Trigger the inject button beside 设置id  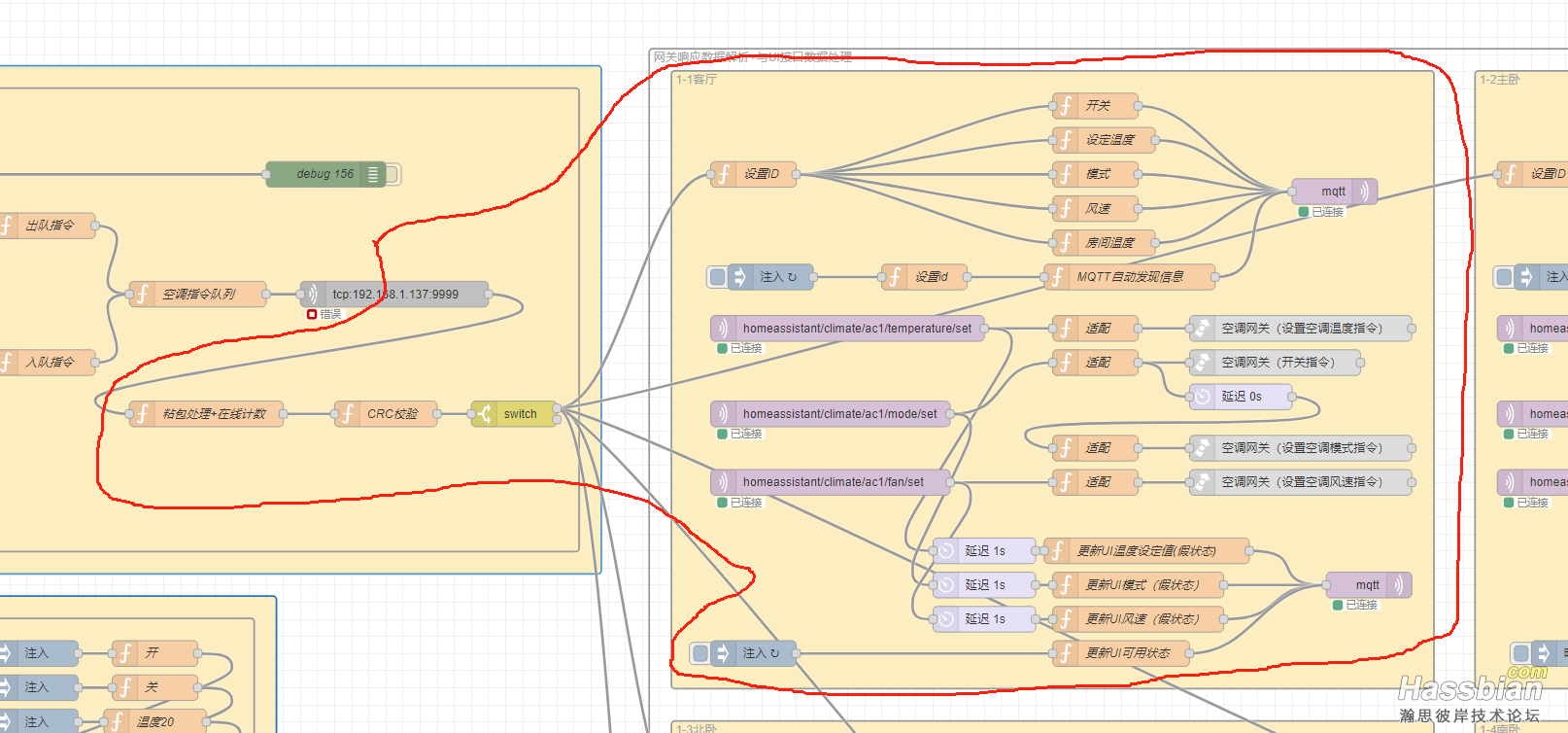(x=718, y=277)
